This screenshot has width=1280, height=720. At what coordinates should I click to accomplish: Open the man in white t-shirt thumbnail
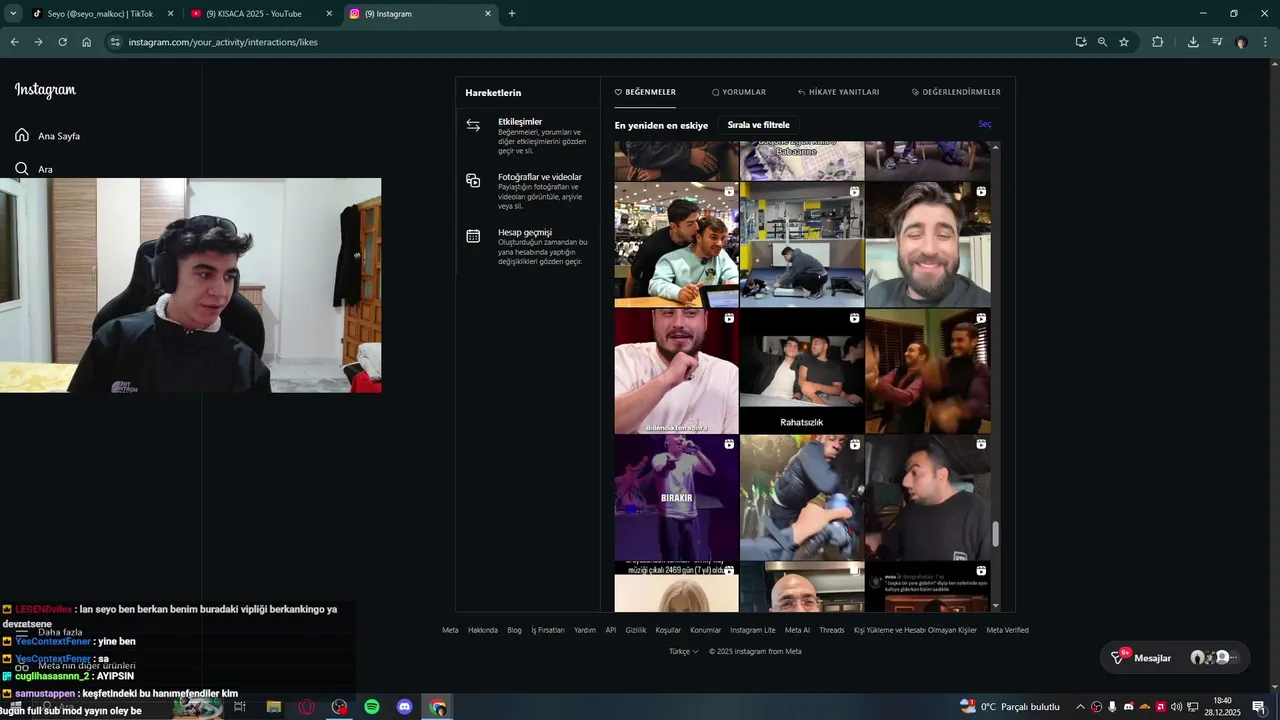coord(676,371)
